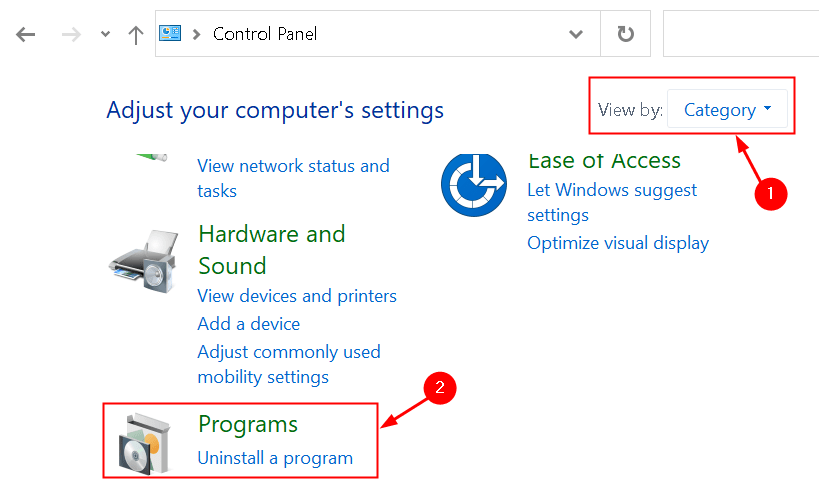Open View devices and printers
Viewport: 819px width, 482px height.
[297, 296]
